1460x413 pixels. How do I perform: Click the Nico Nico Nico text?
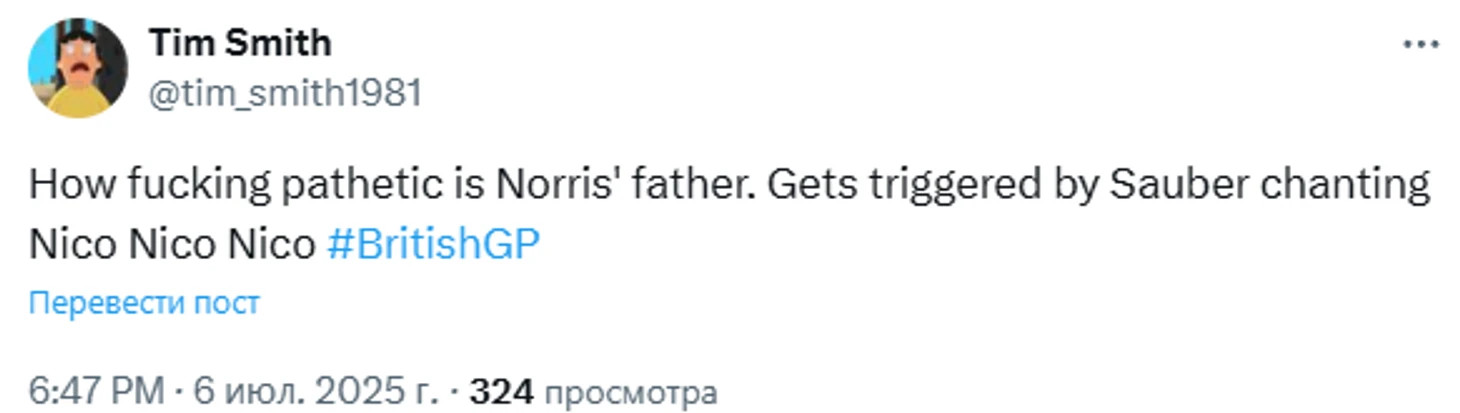(172, 244)
